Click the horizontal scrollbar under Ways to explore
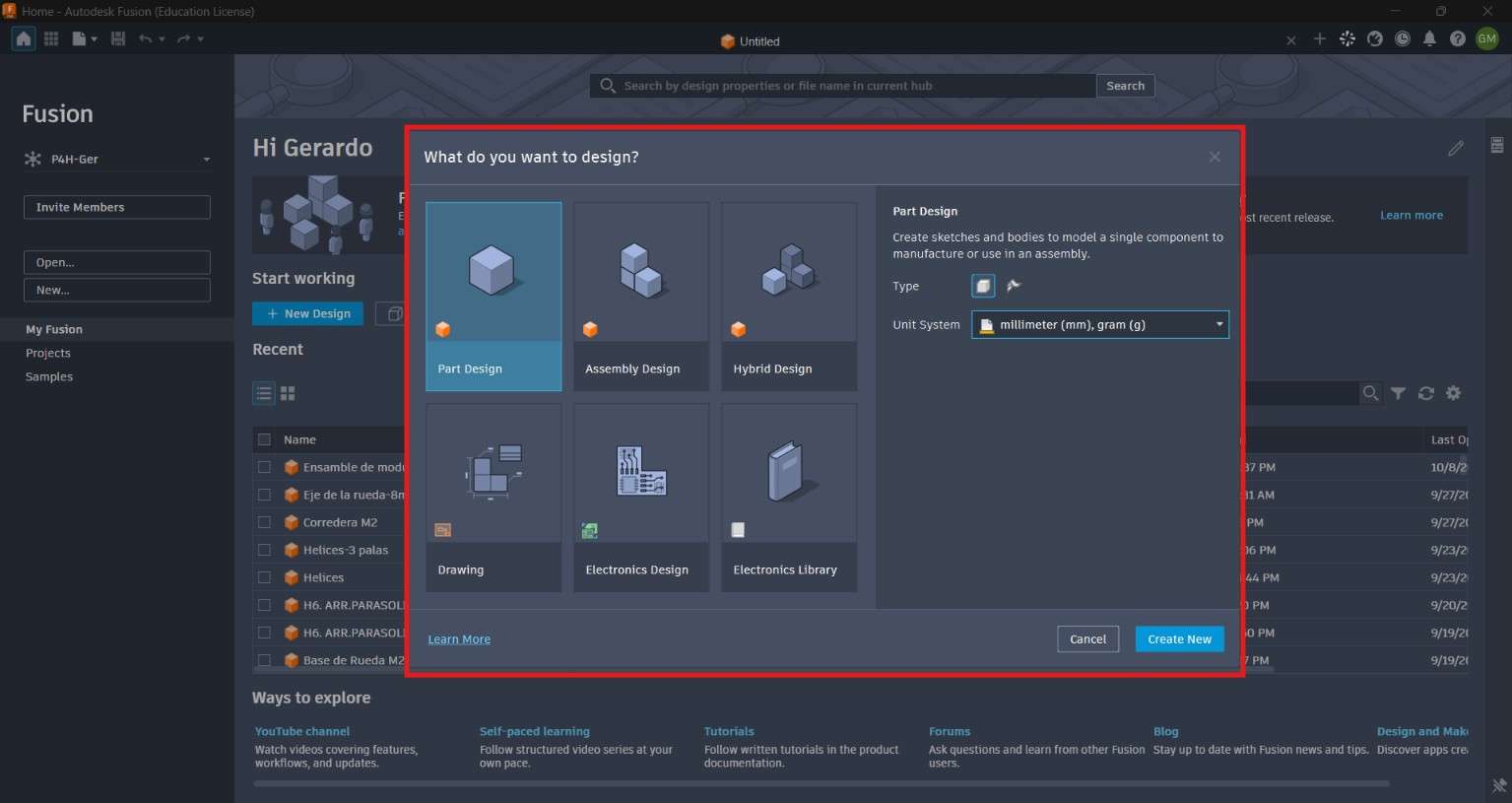Viewport: 1512px width, 803px height. pyautogui.click(x=822, y=784)
